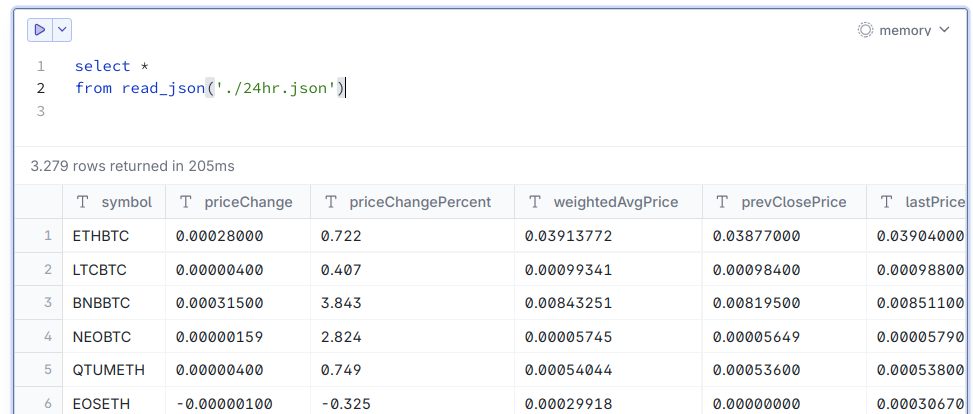
Task: Run the query with the play button
Action: 40,30
